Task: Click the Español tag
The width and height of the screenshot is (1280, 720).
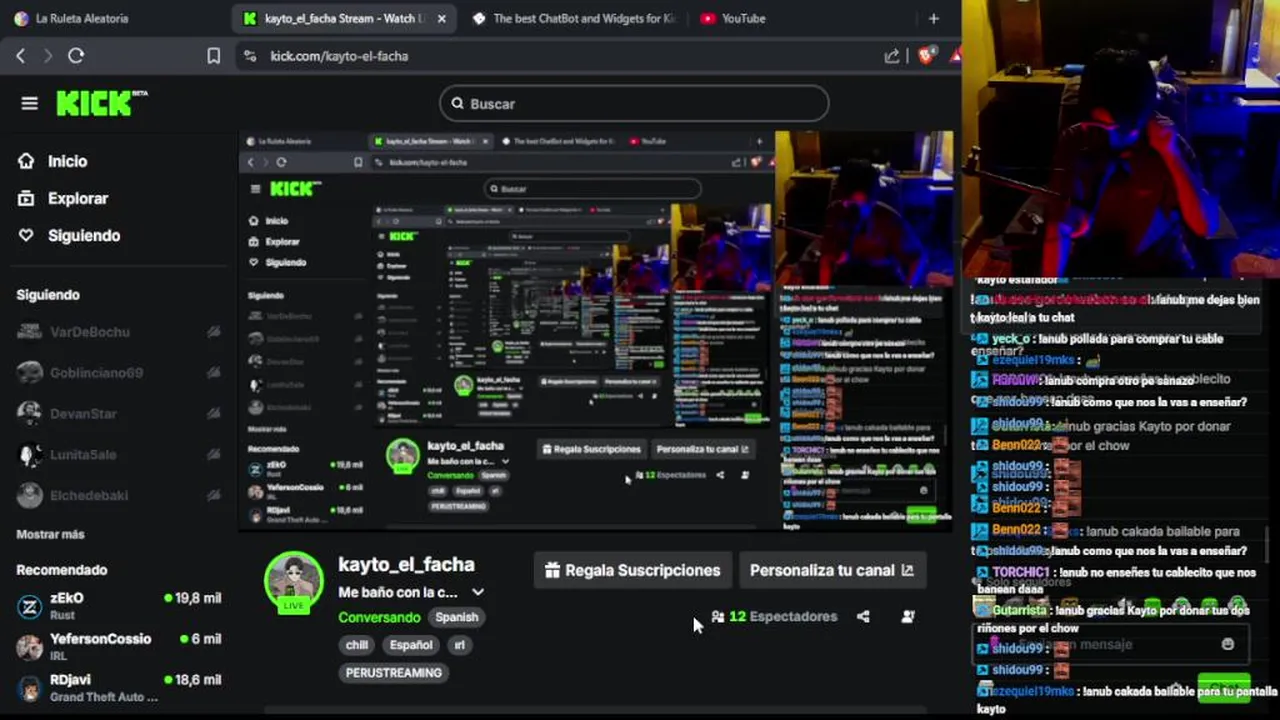Action: [410, 645]
